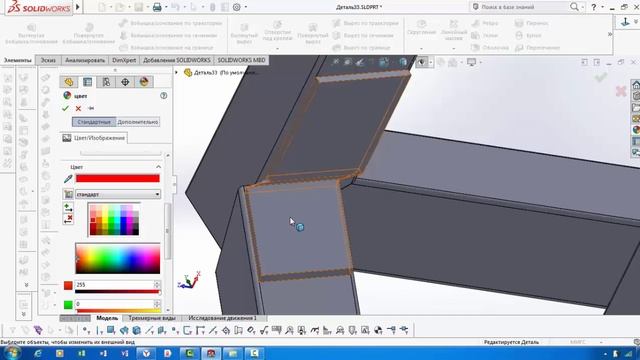Open Yandex browser from taskbar

pos(146,353)
